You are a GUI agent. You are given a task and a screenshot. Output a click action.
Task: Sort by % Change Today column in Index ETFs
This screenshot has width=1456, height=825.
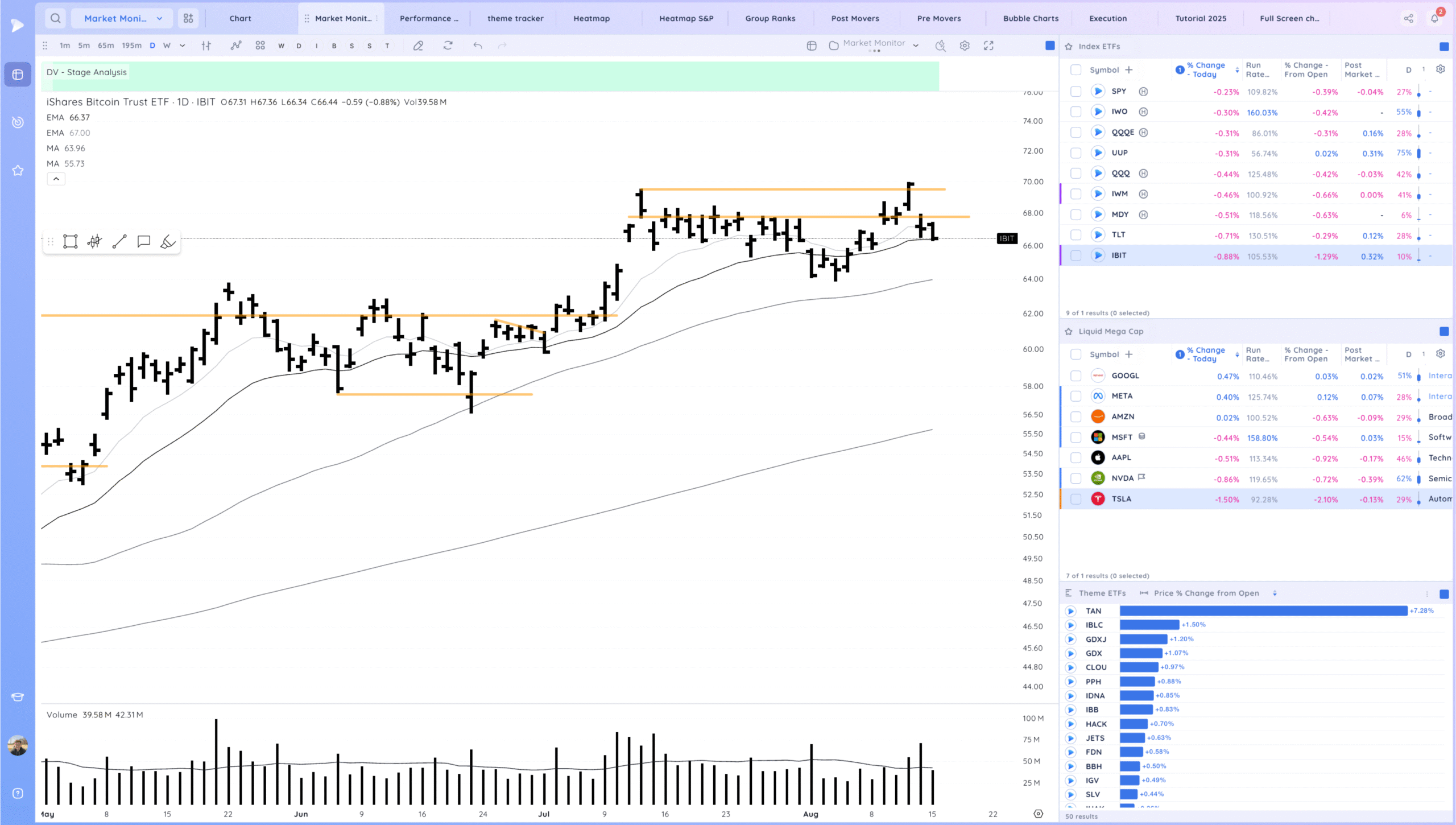coord(1205,70)
